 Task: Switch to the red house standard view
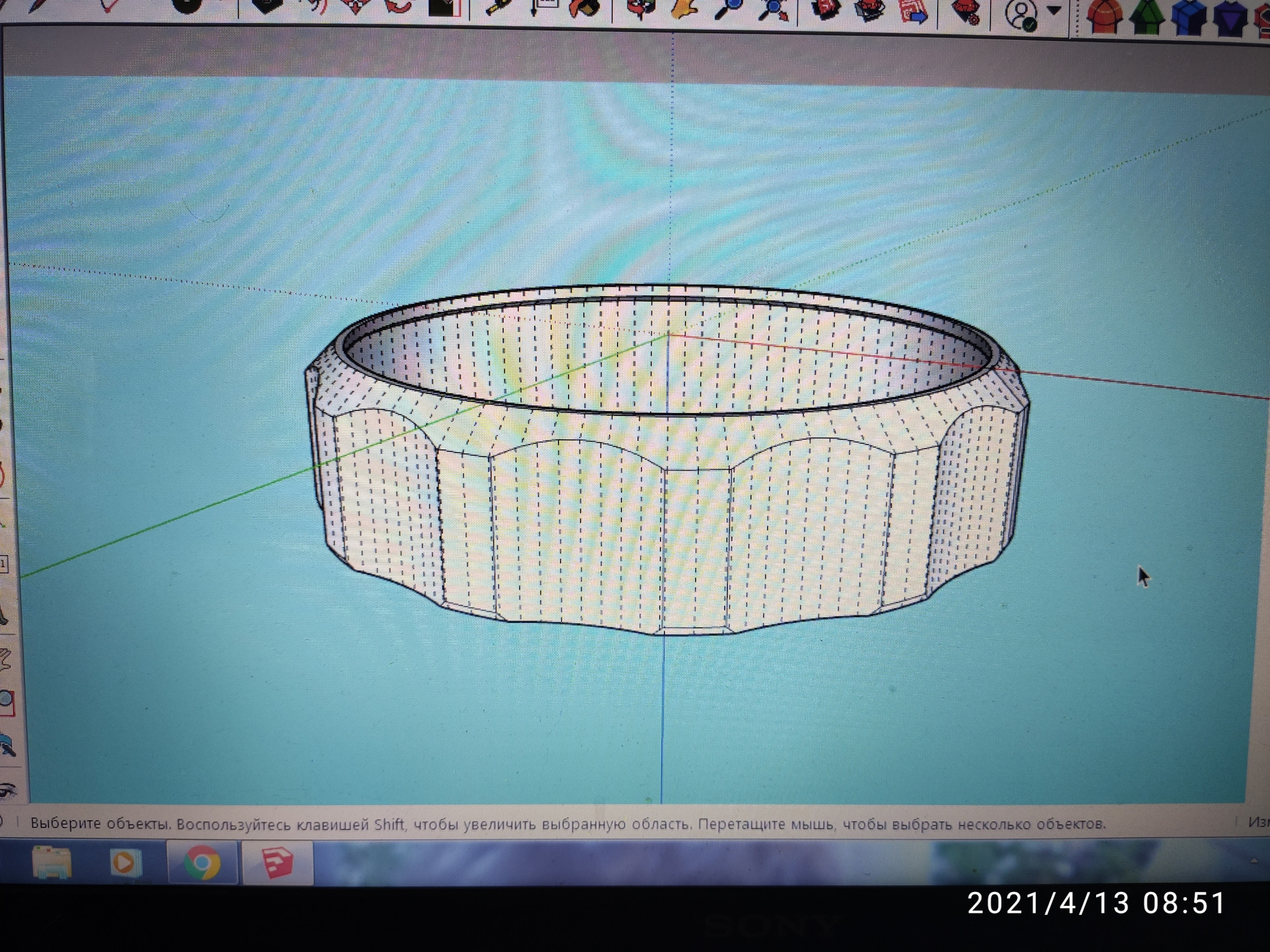(1104, 17)
